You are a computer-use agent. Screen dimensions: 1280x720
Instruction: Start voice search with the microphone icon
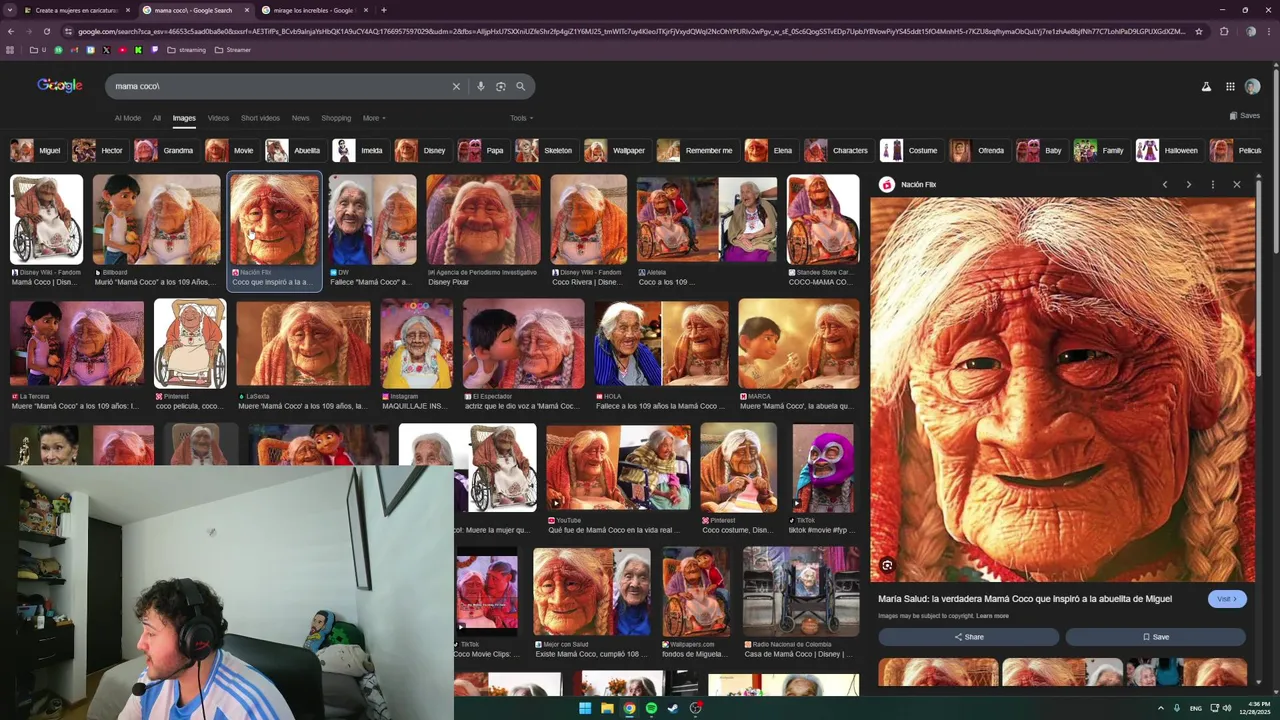coord(481,86)
